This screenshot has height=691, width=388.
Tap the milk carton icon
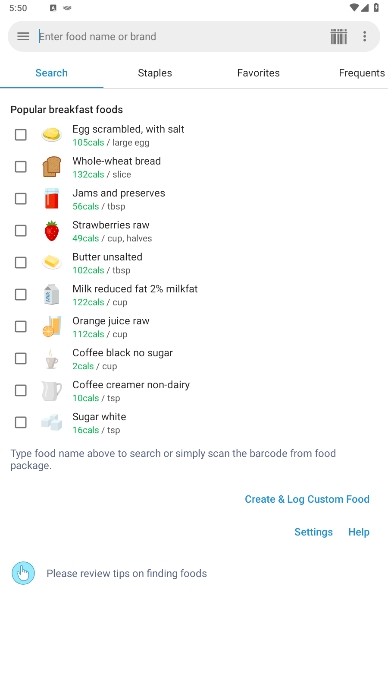click(x=52, y=294)
